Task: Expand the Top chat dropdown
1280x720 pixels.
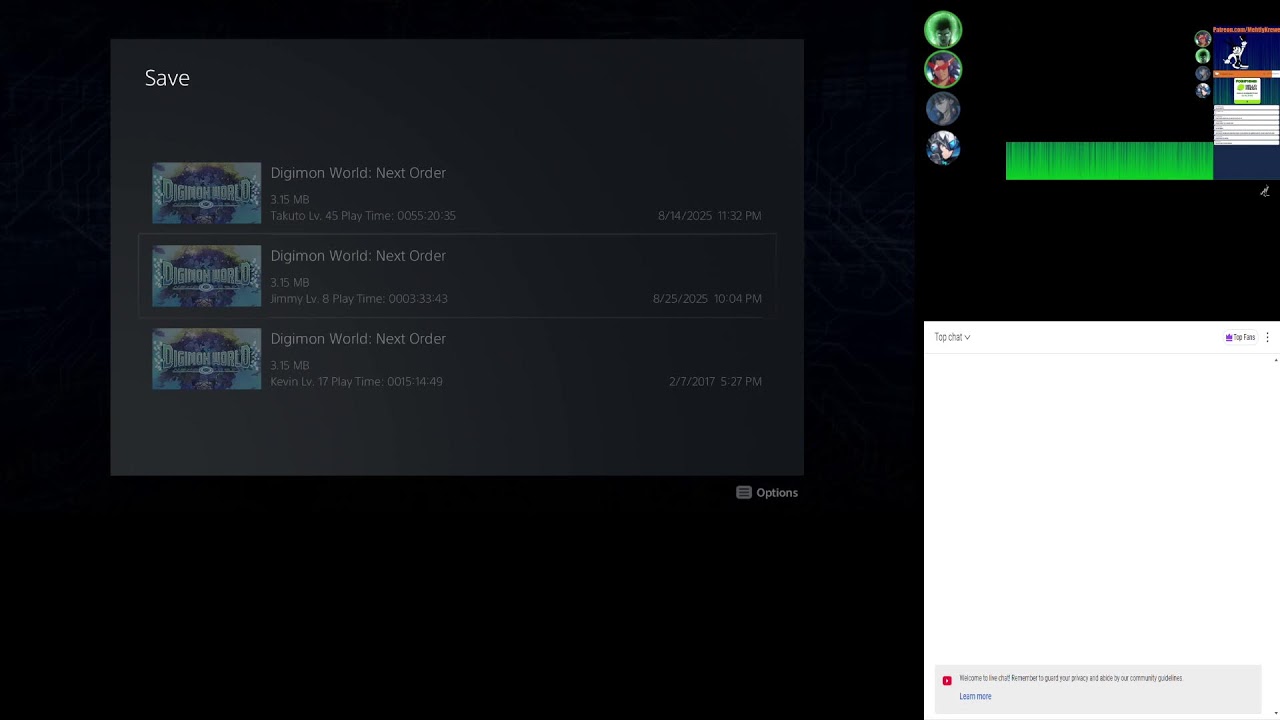Action: pos(952,337)
